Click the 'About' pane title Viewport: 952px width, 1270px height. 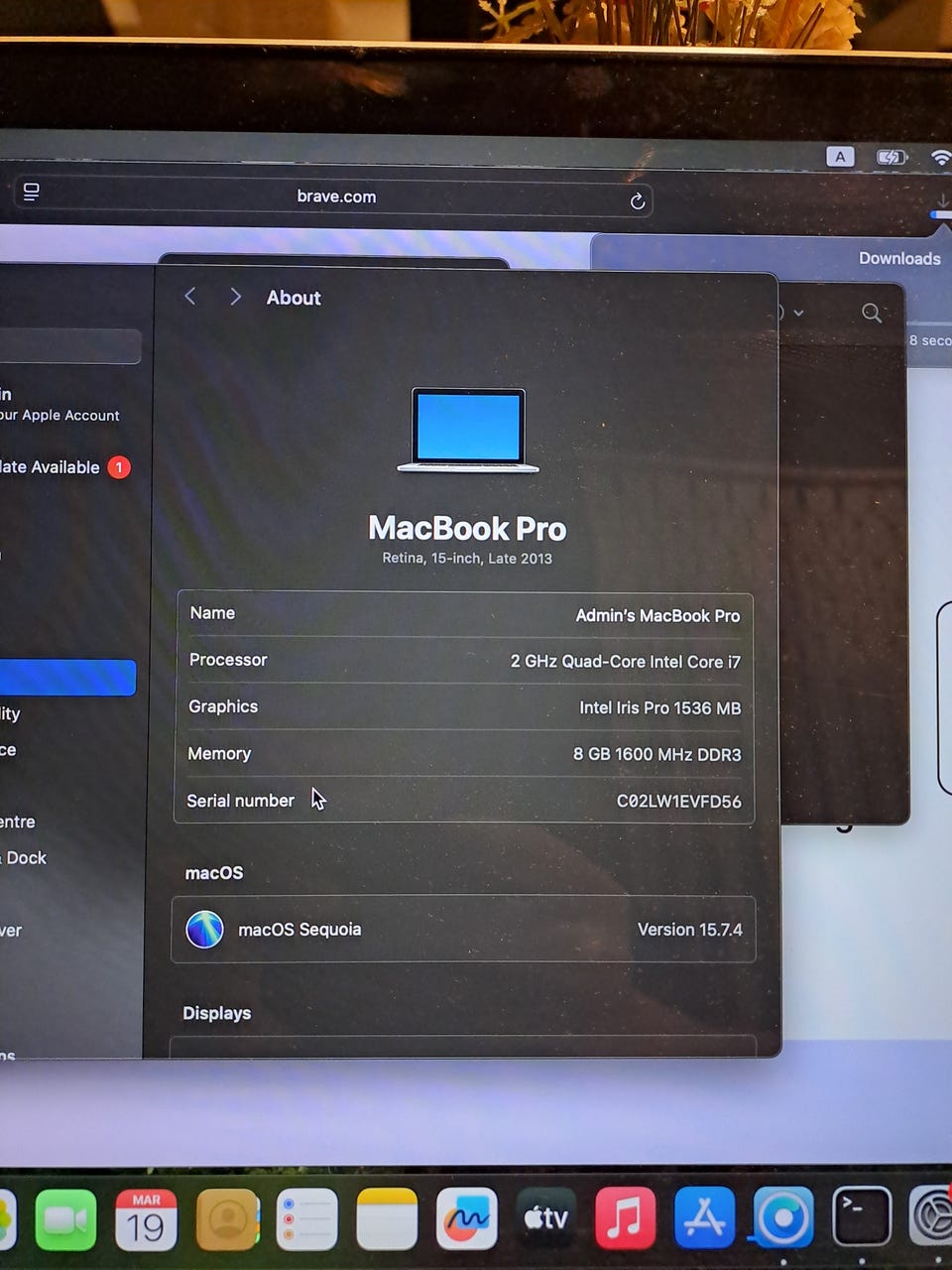pos(294,298)
